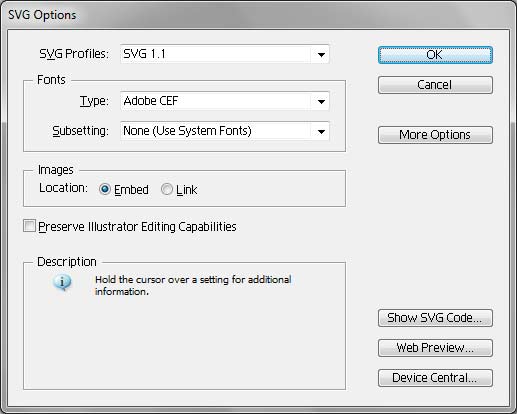The image size is (517, 414).
Task: Open Device Central
Action: pyautogui.click(x=435, y=378)
